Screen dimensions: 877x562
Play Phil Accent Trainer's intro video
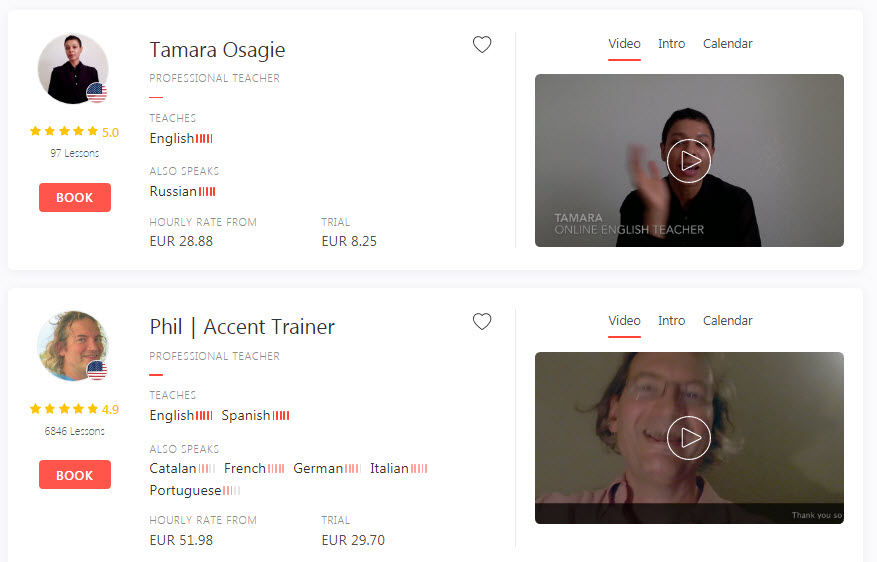[x=689, y=438]
